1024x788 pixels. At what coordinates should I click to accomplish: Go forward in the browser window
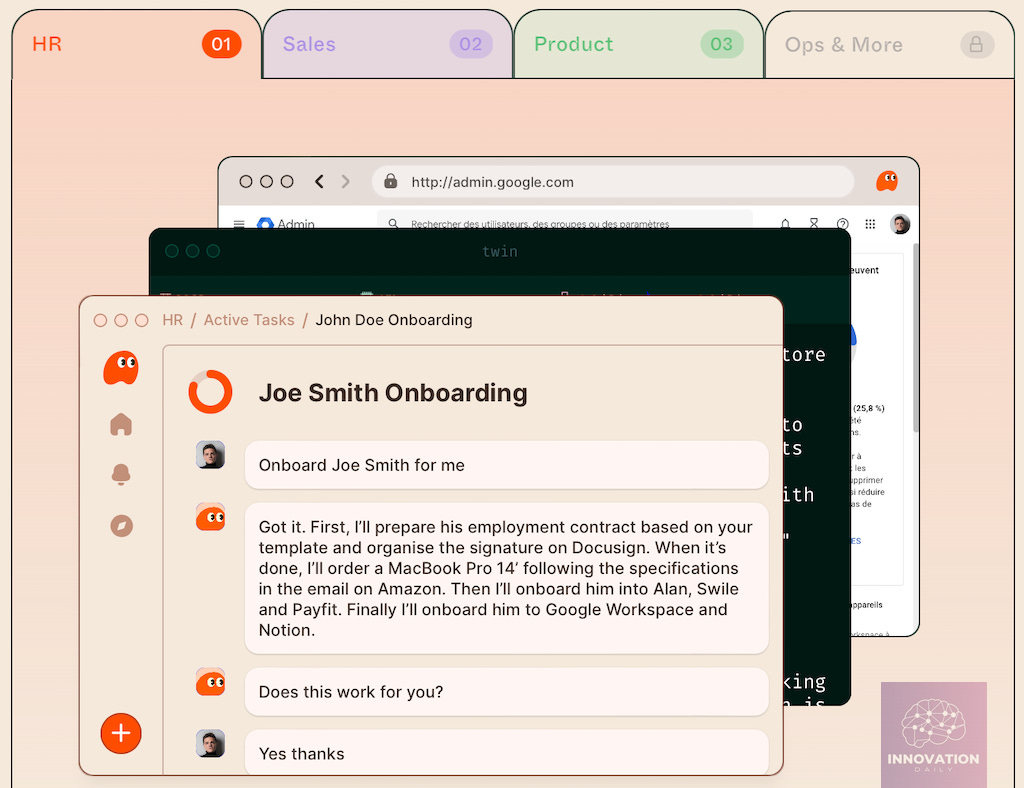[x=345, y=181]
